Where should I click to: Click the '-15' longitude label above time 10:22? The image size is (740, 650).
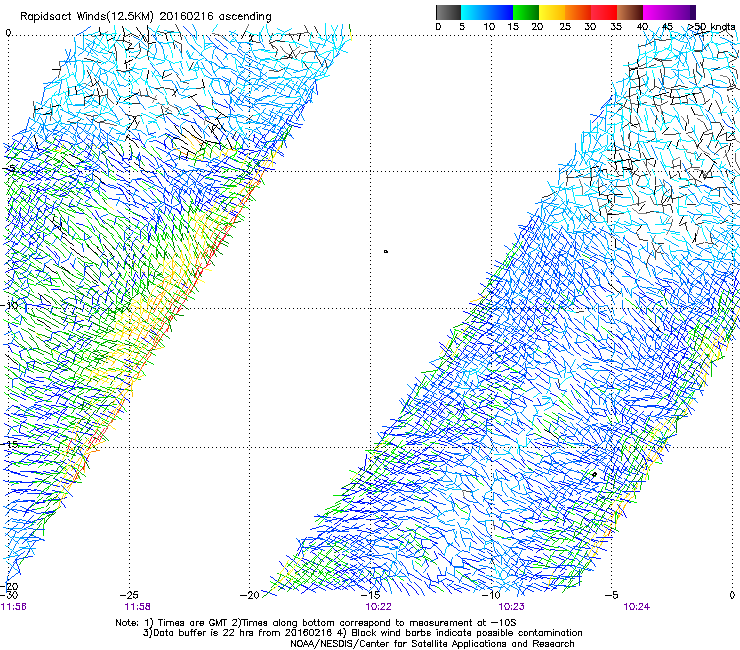tap(370, 595)
